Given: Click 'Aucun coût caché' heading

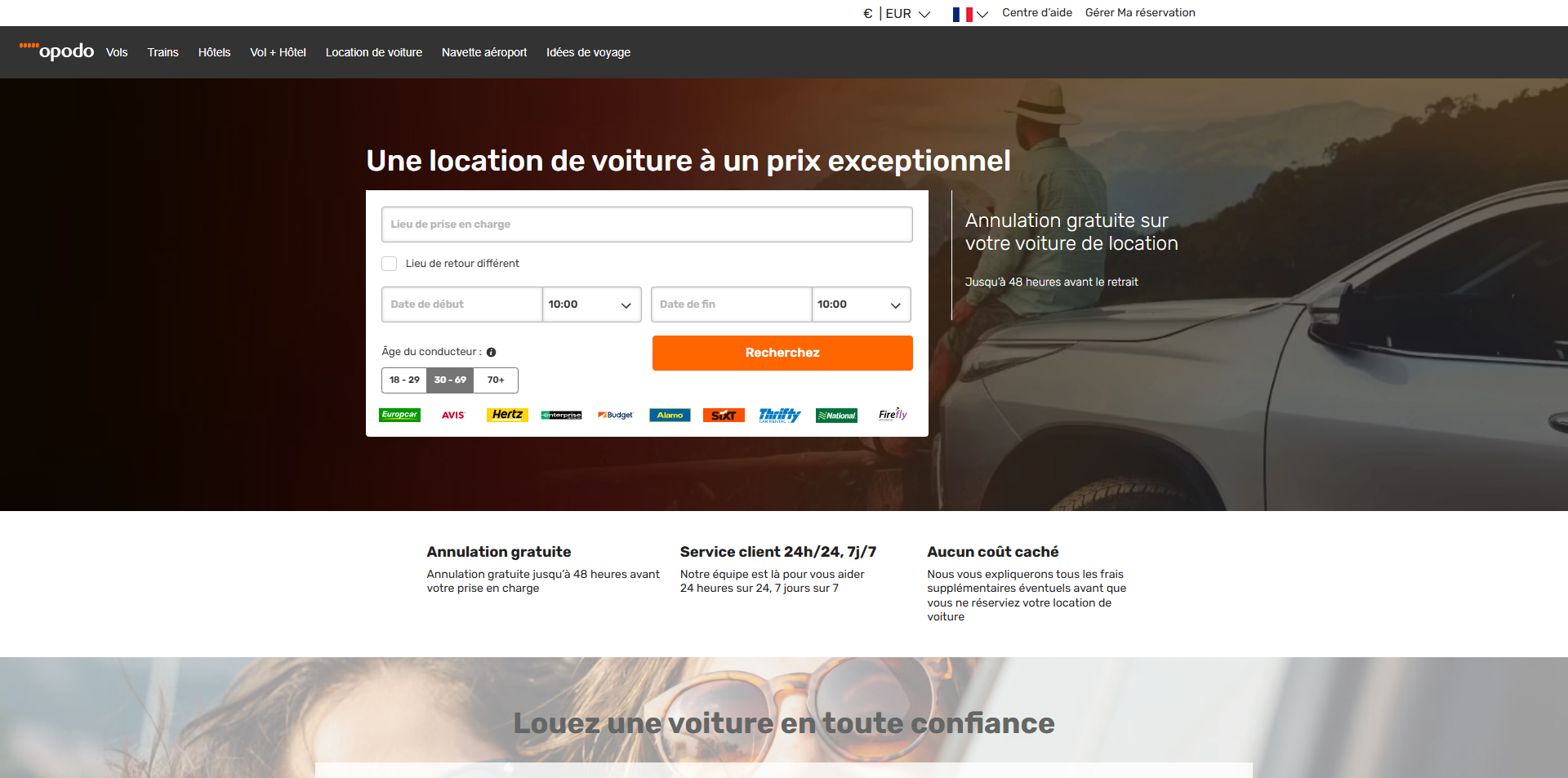Looking at the screenshot, I should tap(992, 552).
